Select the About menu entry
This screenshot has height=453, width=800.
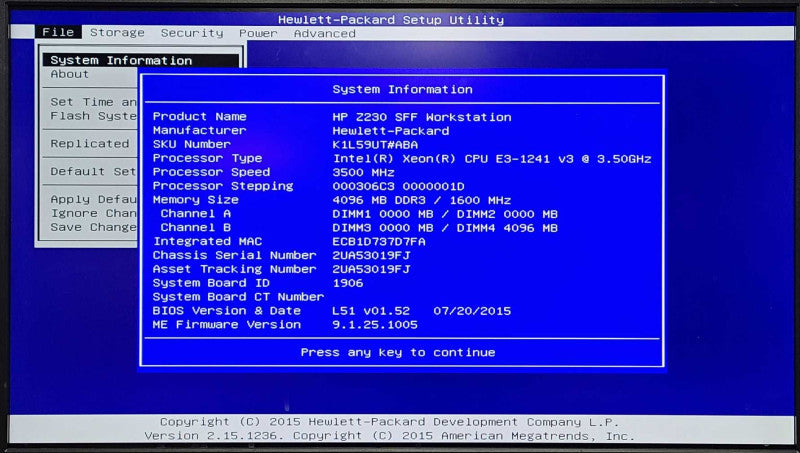coord(70,74)
